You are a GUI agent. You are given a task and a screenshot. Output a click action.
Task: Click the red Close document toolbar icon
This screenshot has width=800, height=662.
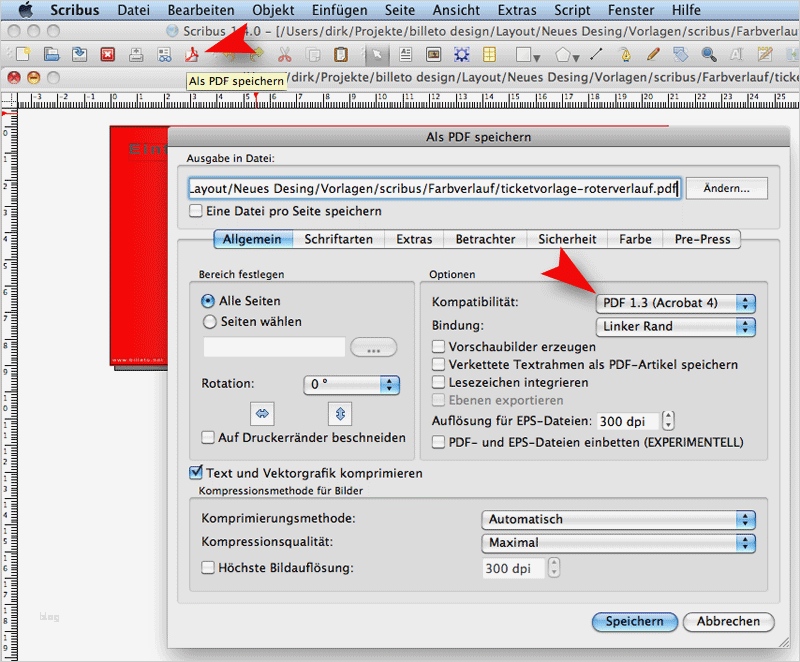pyautogui.click(x=108, y=54)
